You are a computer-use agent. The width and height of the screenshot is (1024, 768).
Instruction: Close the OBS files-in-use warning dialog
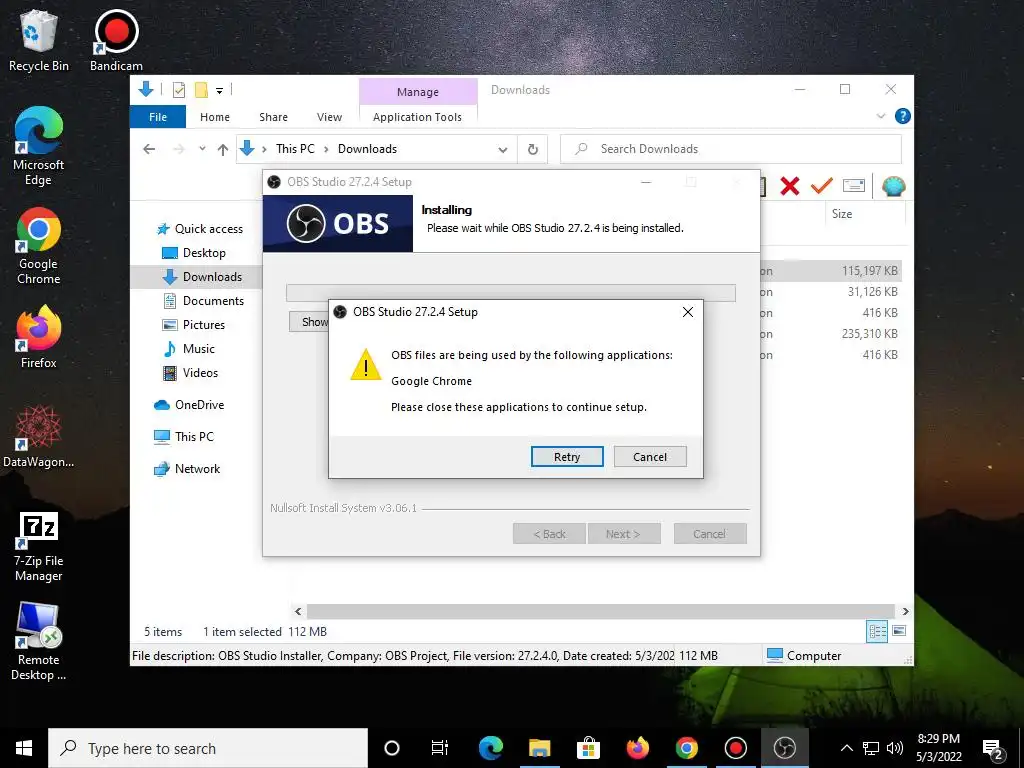click(x=688, y=312)
